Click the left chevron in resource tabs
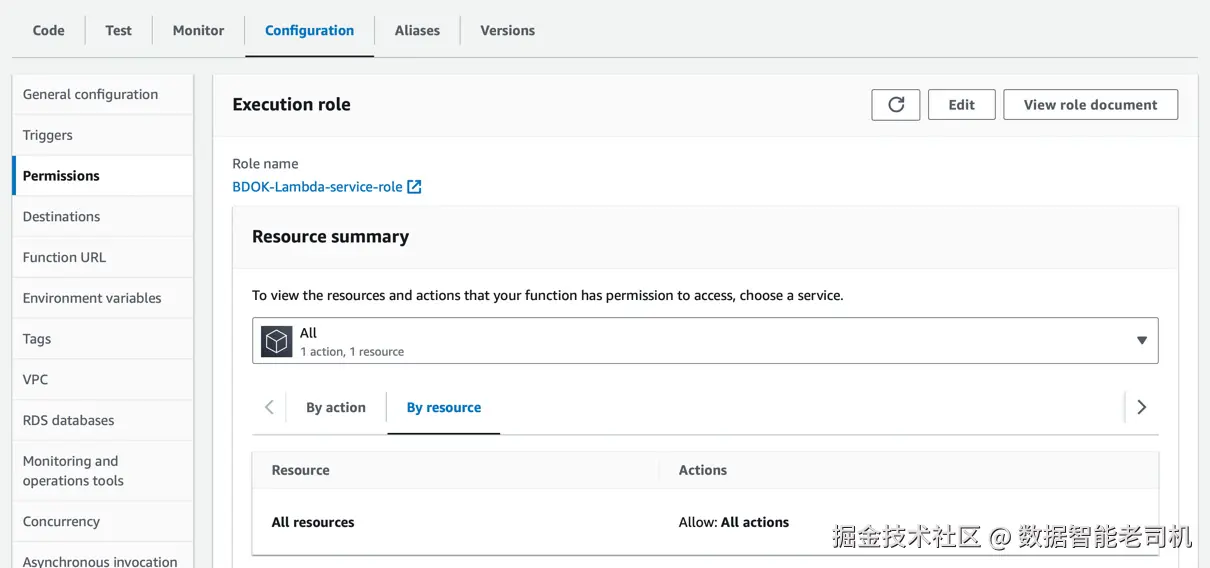Image resolution: width=1210 pixels, height=568 pixels. (269, 407)
